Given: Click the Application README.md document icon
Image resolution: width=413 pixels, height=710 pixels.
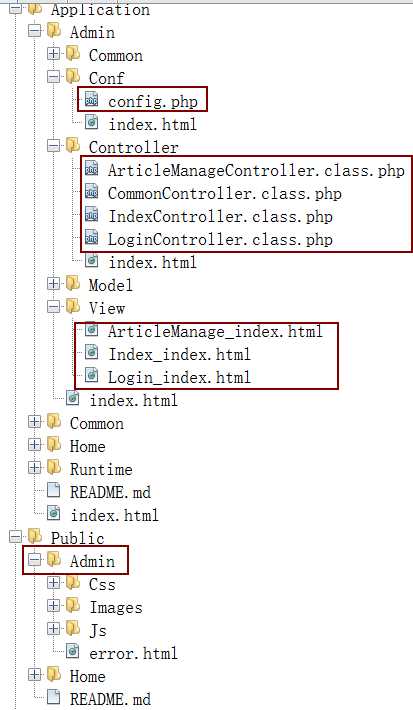Looking at the screenshot, I should click(x=54, y=491).
